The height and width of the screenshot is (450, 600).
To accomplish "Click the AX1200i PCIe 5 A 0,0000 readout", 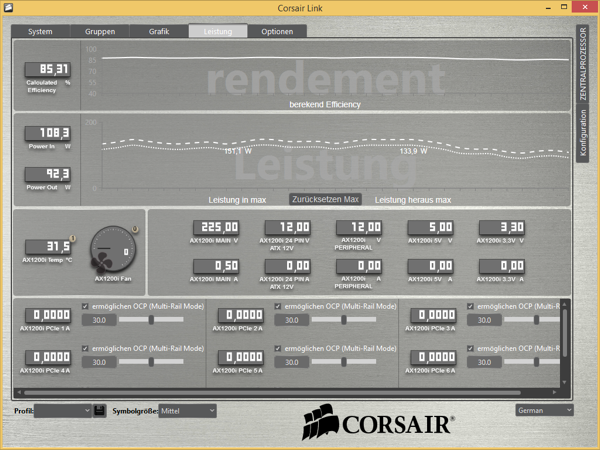I will pos(241,357).
